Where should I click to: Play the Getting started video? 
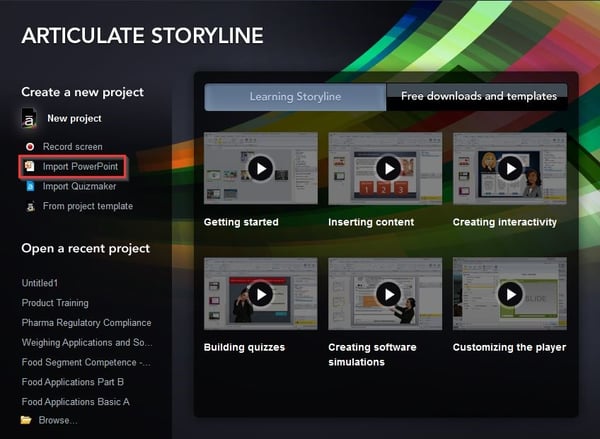pyautogui.click(x=261, y=168)
